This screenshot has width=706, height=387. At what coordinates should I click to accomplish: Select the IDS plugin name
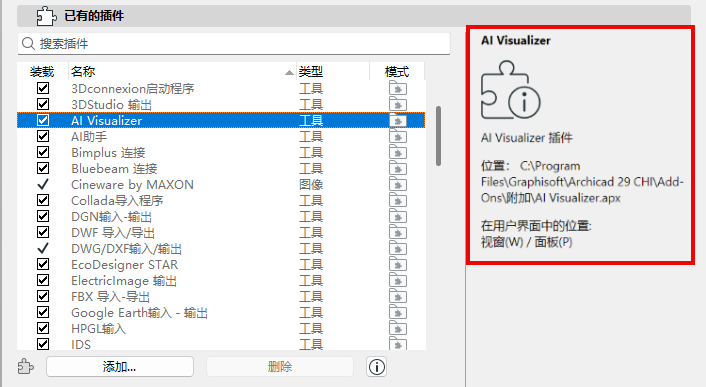[81, 344]
